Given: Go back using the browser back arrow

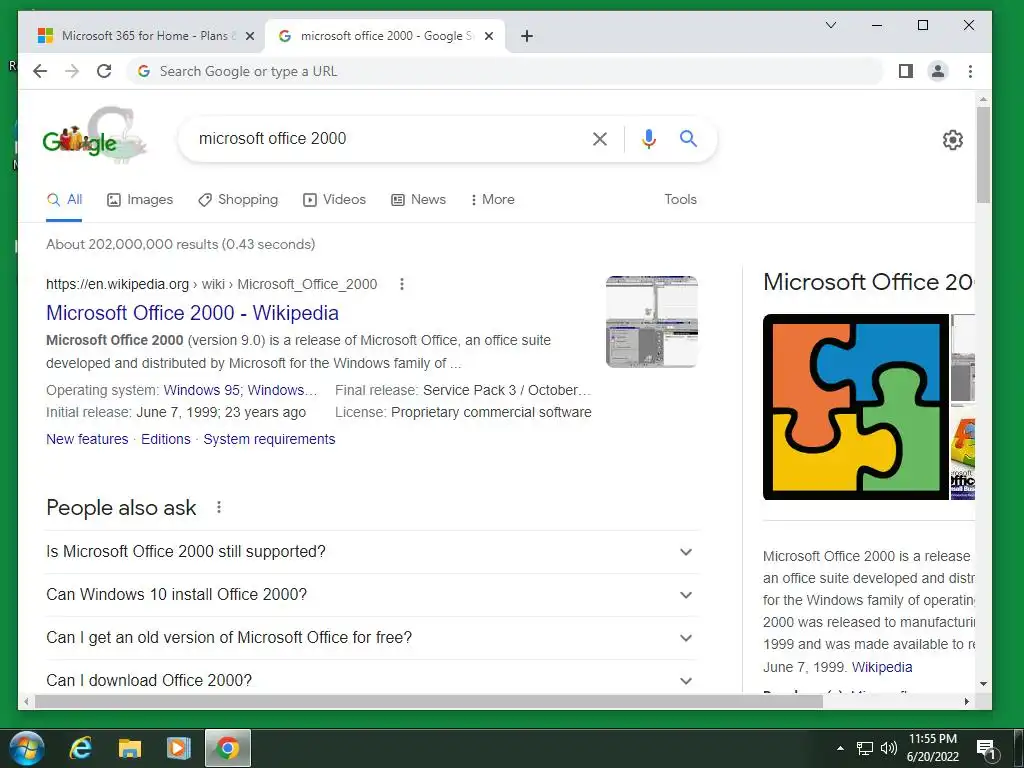Looking at the screenshot, I should point(40,71).
